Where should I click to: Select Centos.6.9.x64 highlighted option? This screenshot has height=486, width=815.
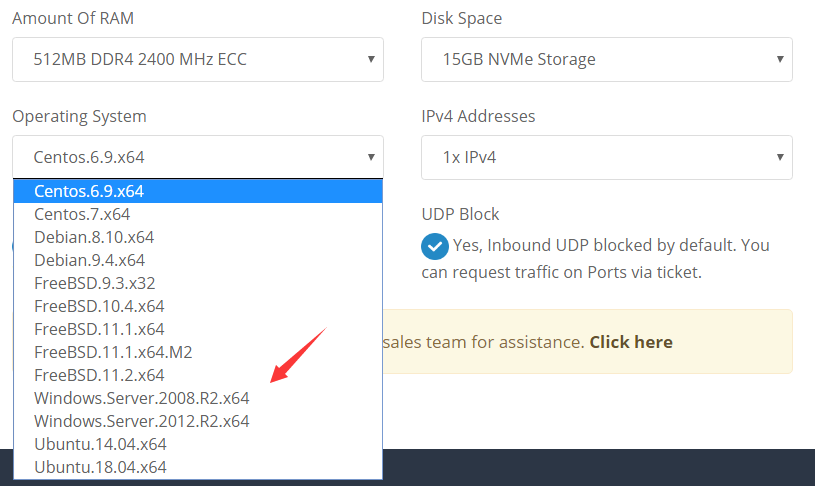tap(198, 191)
